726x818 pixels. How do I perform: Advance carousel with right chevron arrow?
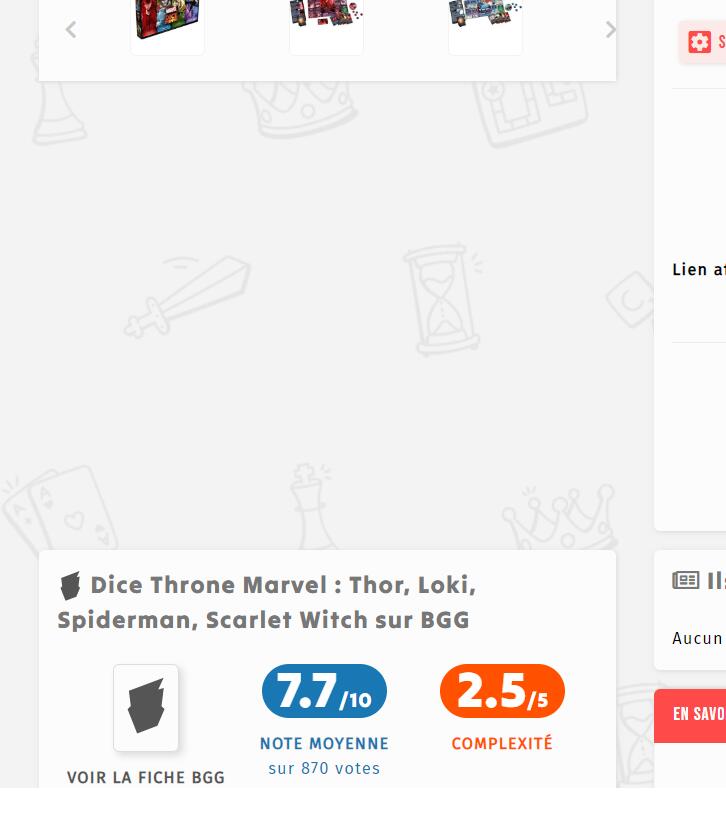[x=610, y=30]
